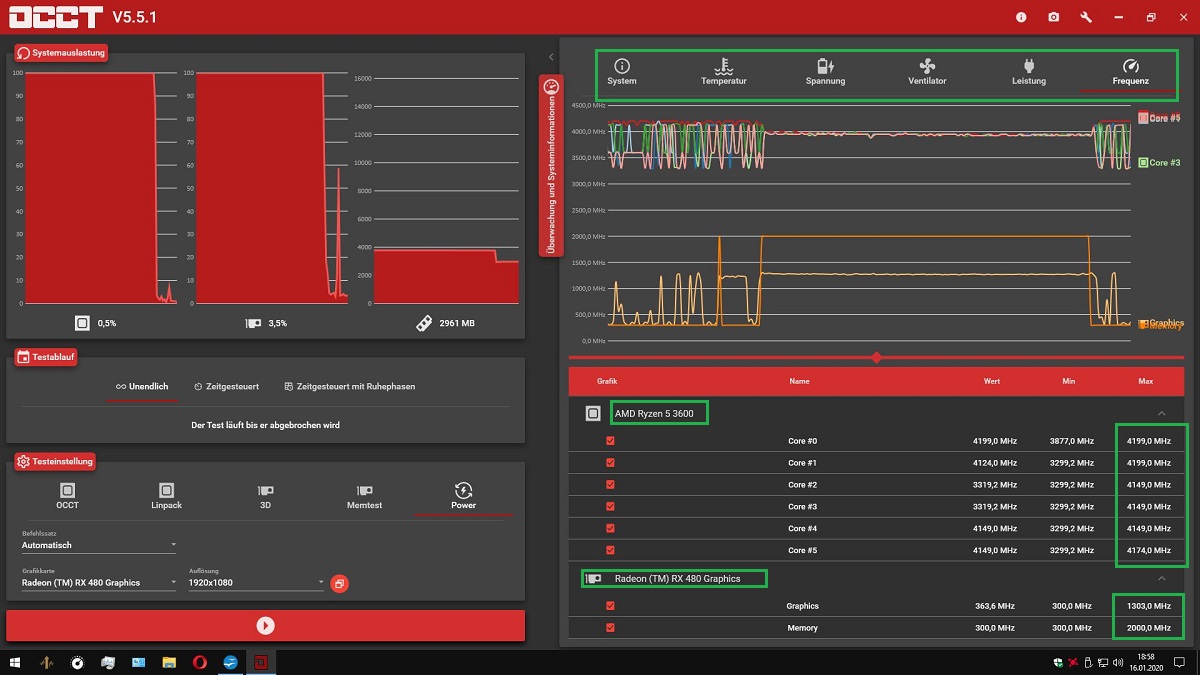Switch to the Temperatur tab
This screenshot has height=675, width=1200.
click(724, 72)
